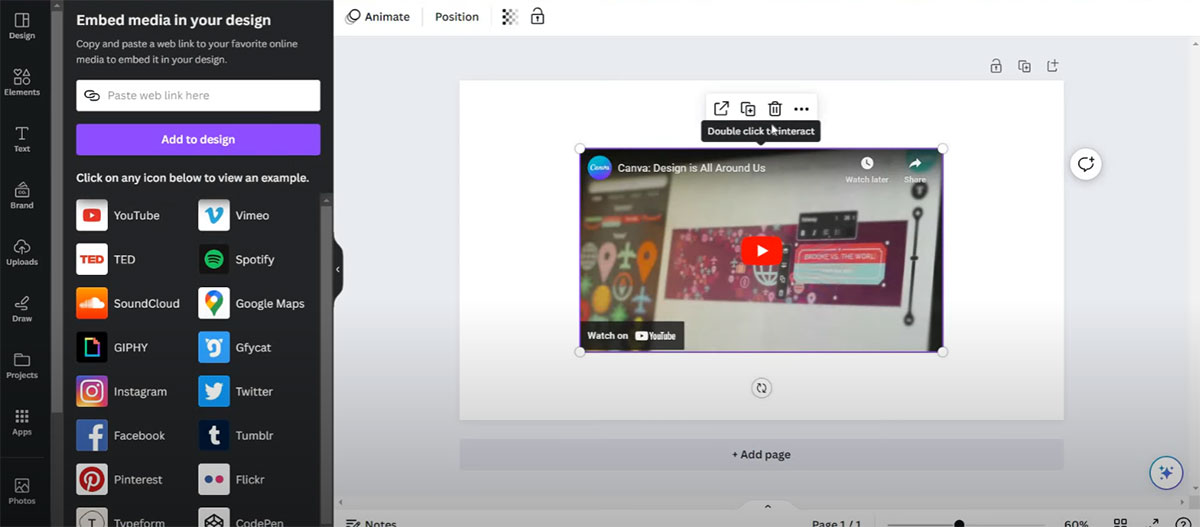Click the Canva channel logo on the video
1200x527 pixels.
(x=599, y=168)
